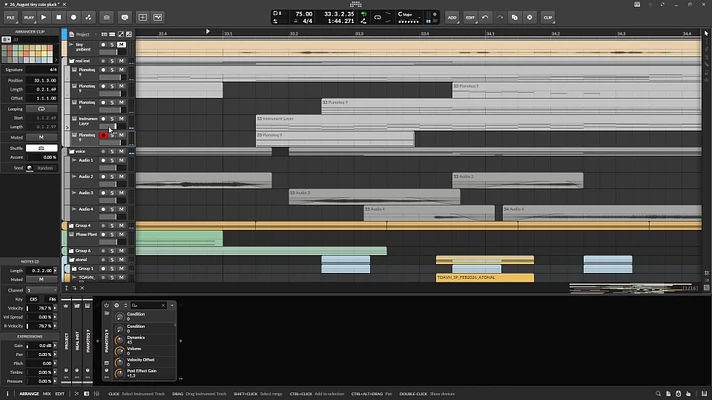Adjust the Velocity slider in the Notes panel

coord(41,308)
